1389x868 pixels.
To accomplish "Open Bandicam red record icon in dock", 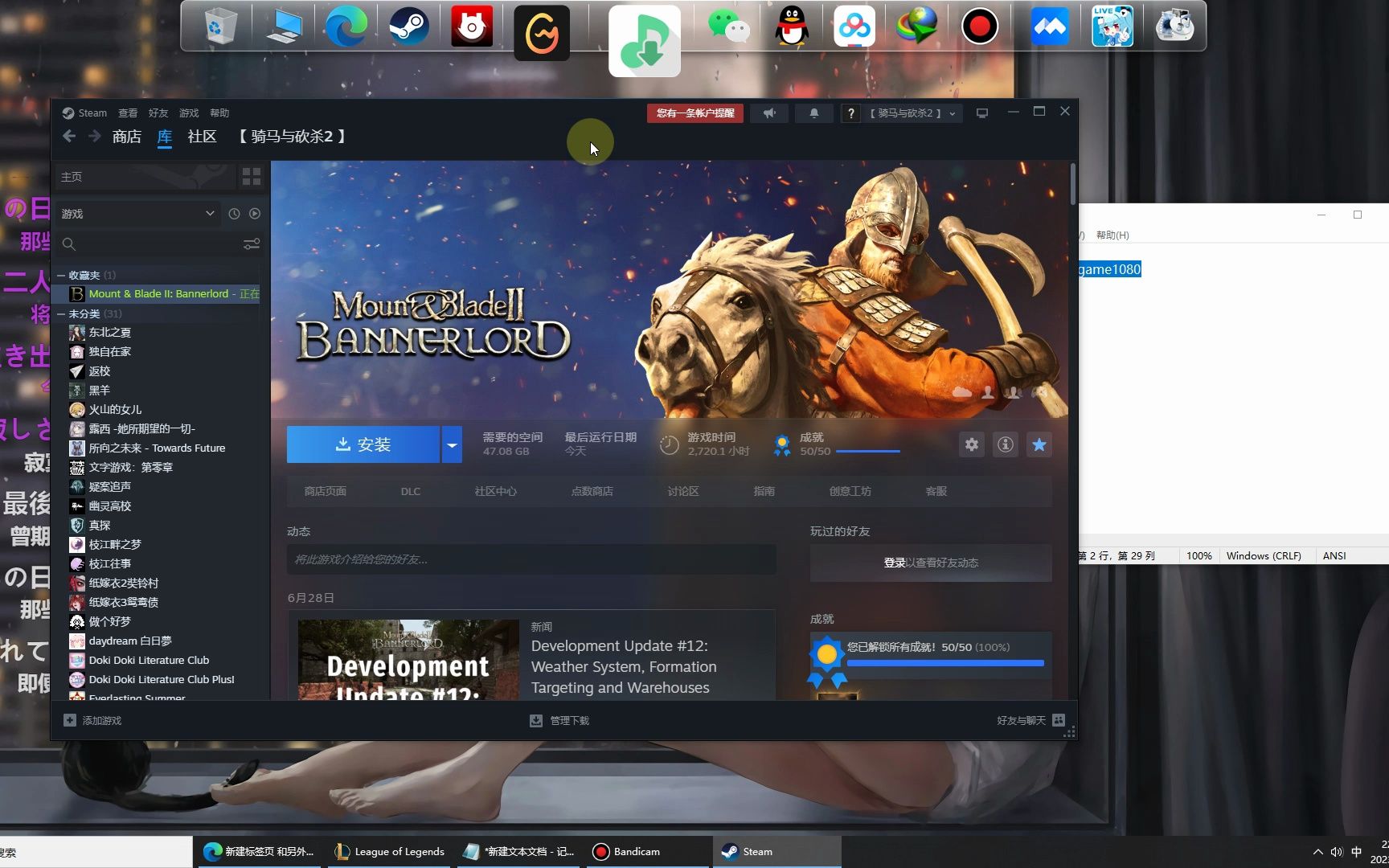I will tap(980, 27).
